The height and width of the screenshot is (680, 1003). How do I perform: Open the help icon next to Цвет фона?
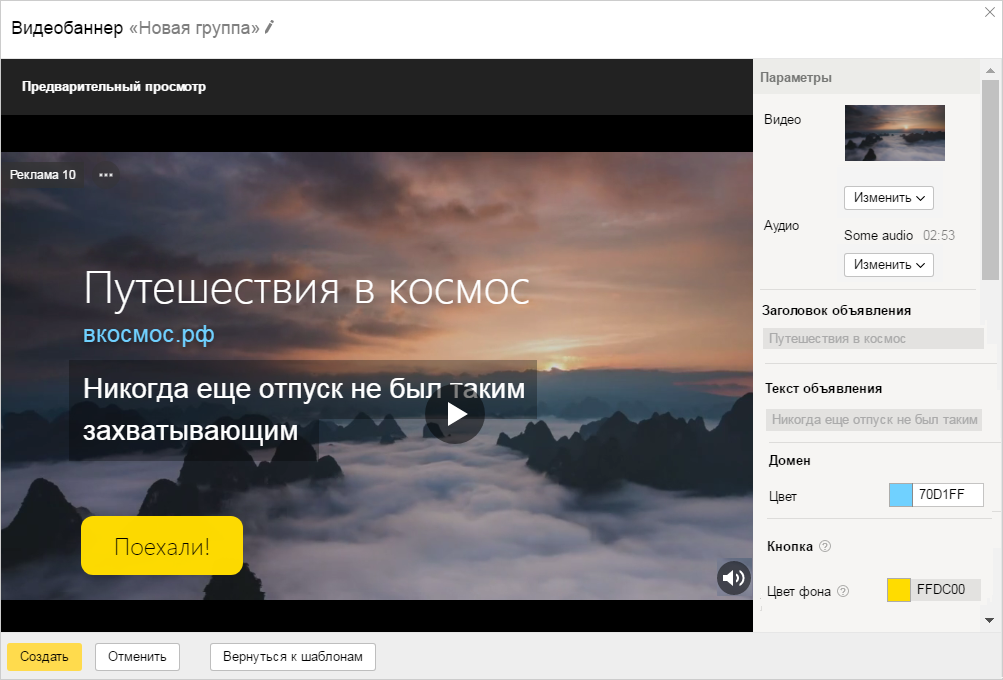(x=843, y=591)
